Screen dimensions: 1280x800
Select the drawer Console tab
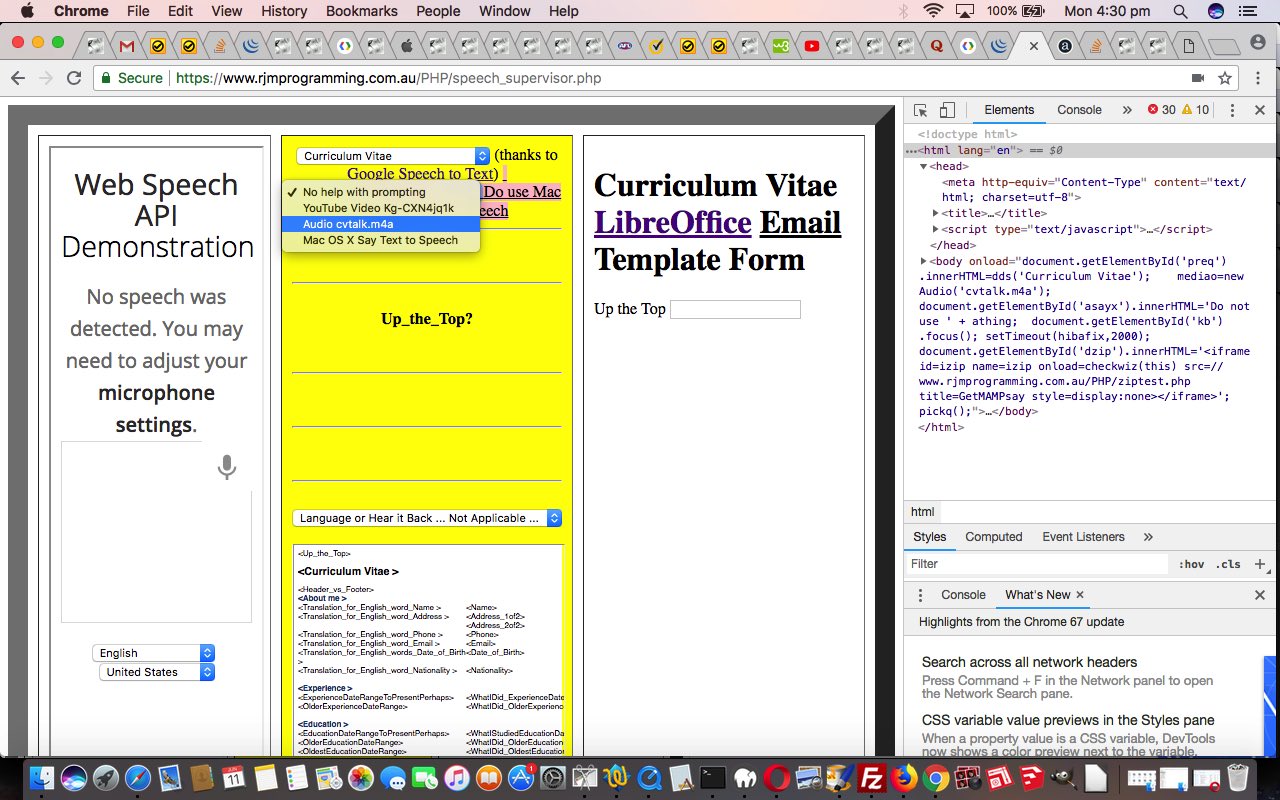(963, 595)
